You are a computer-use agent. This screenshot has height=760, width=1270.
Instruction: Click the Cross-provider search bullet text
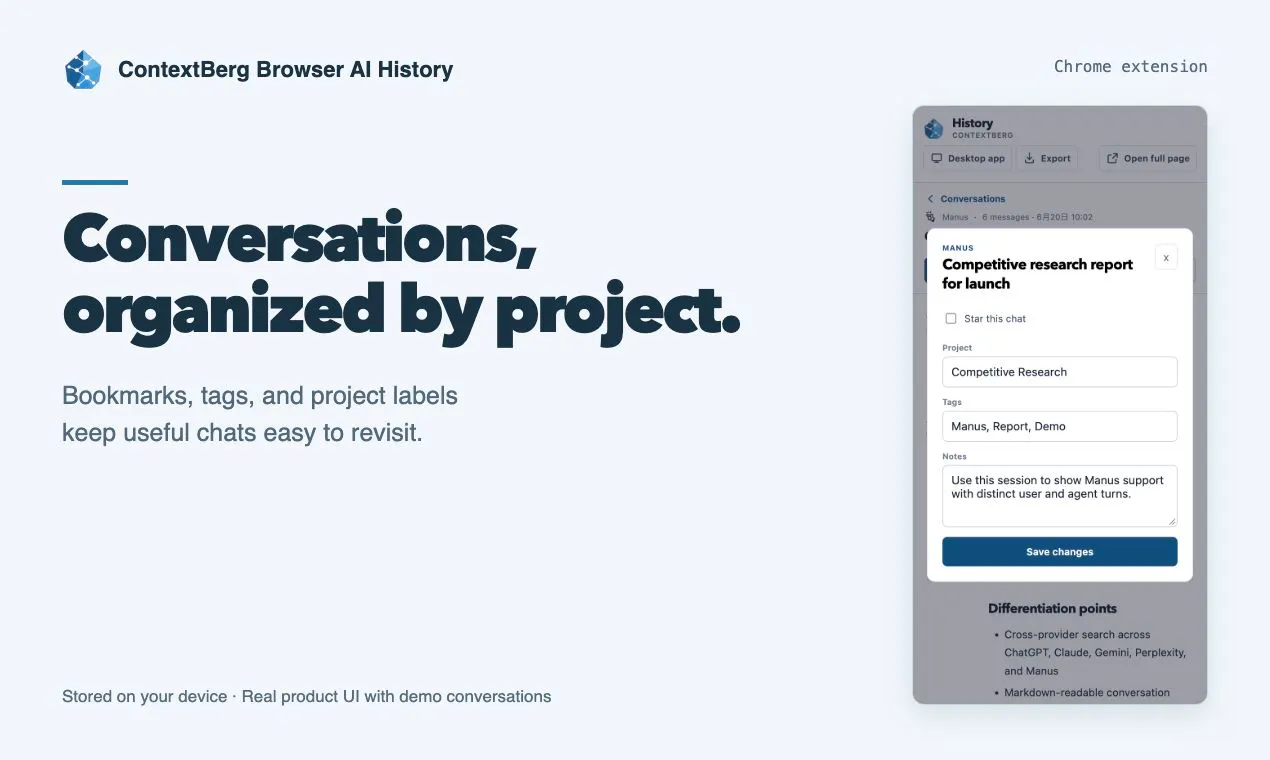pos(1095,653)
